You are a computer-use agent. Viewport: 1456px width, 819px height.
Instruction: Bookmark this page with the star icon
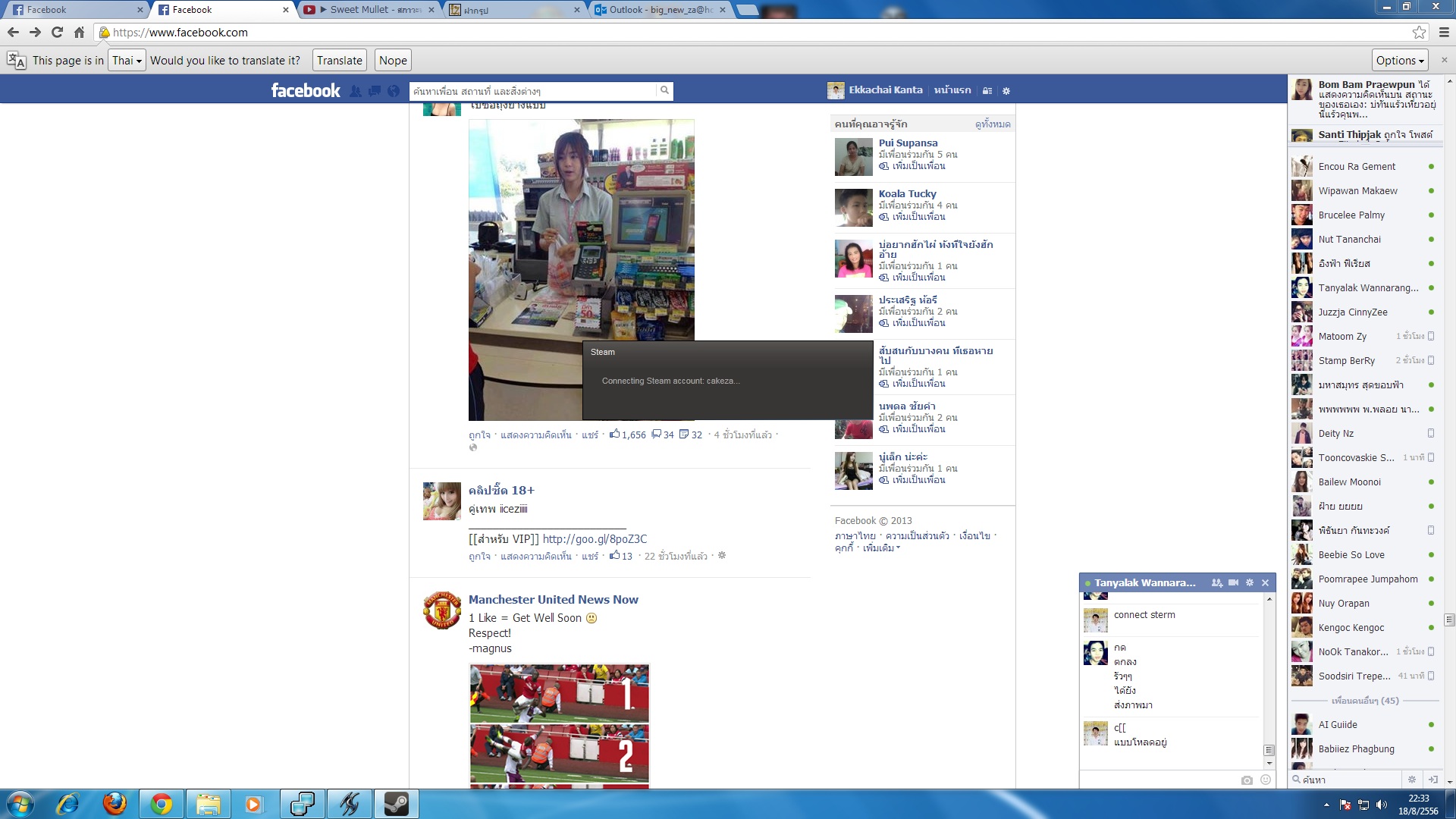point(1419,32)
